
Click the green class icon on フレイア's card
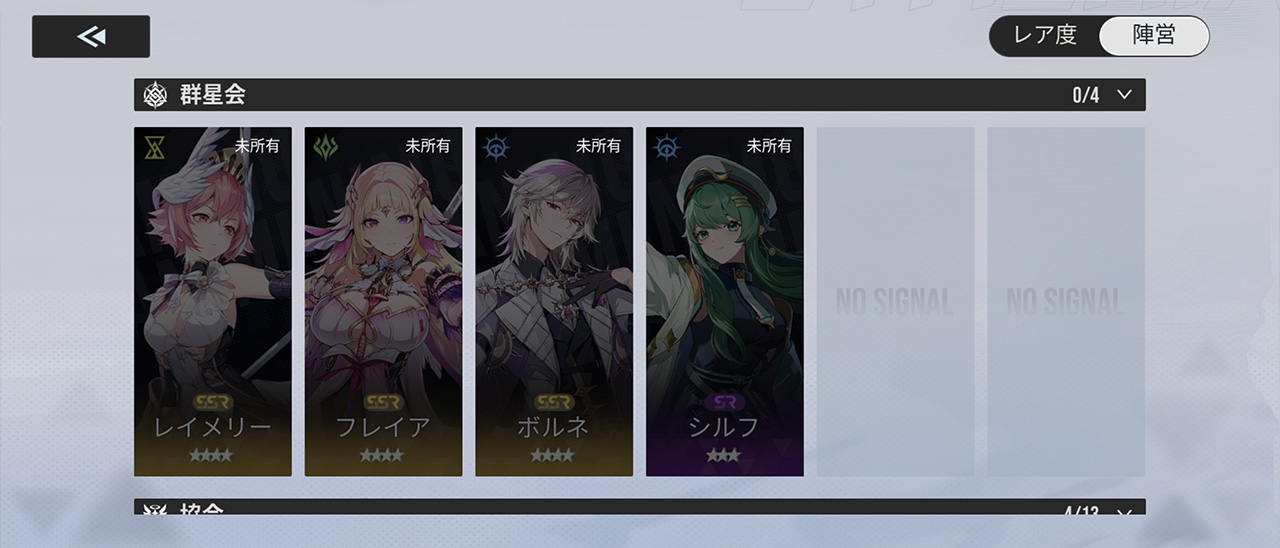326,147
